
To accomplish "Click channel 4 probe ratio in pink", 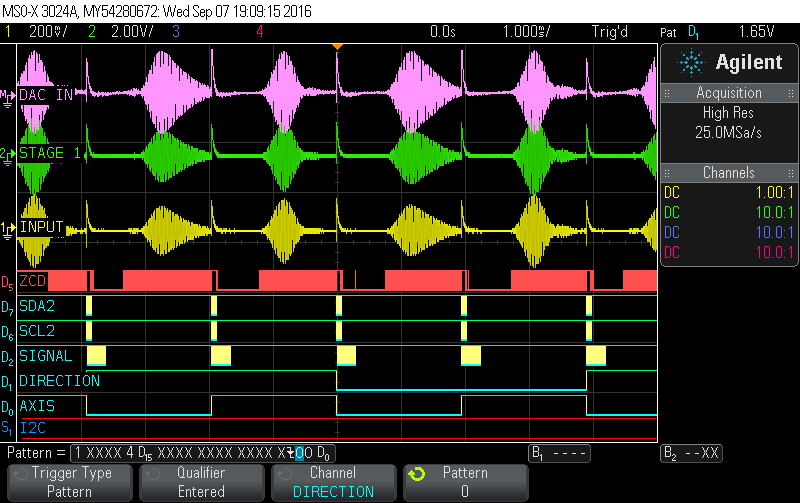I will 774,252.
